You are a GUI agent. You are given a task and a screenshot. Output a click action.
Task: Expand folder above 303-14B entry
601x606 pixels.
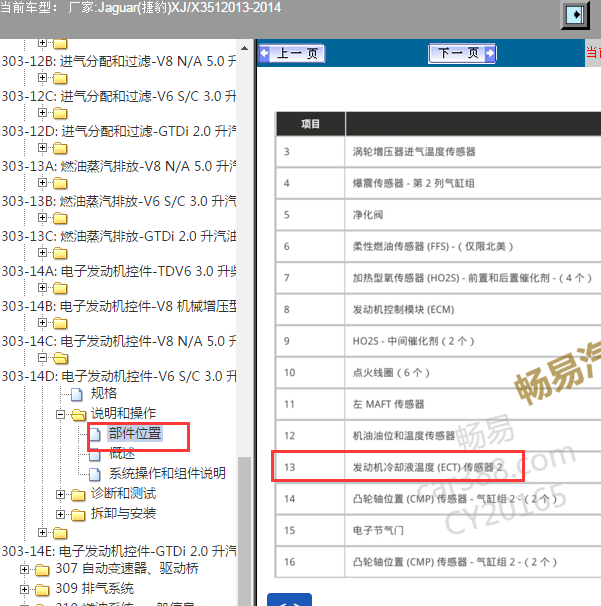(x=43, y=288)
